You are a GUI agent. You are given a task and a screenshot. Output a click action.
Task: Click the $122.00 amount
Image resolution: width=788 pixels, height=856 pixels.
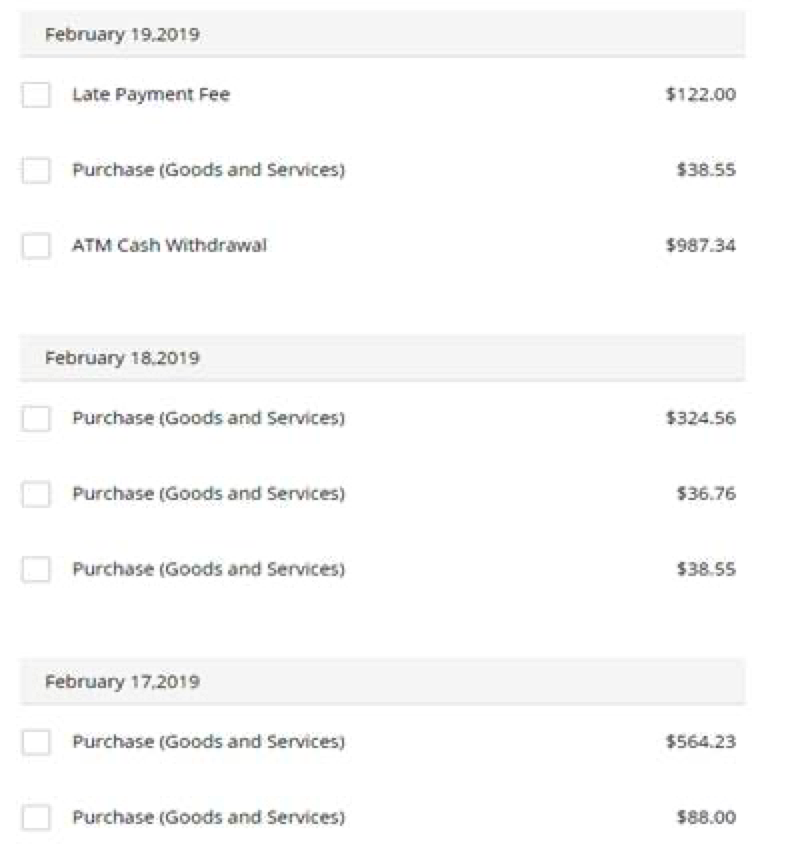click(x=701, y=94)
